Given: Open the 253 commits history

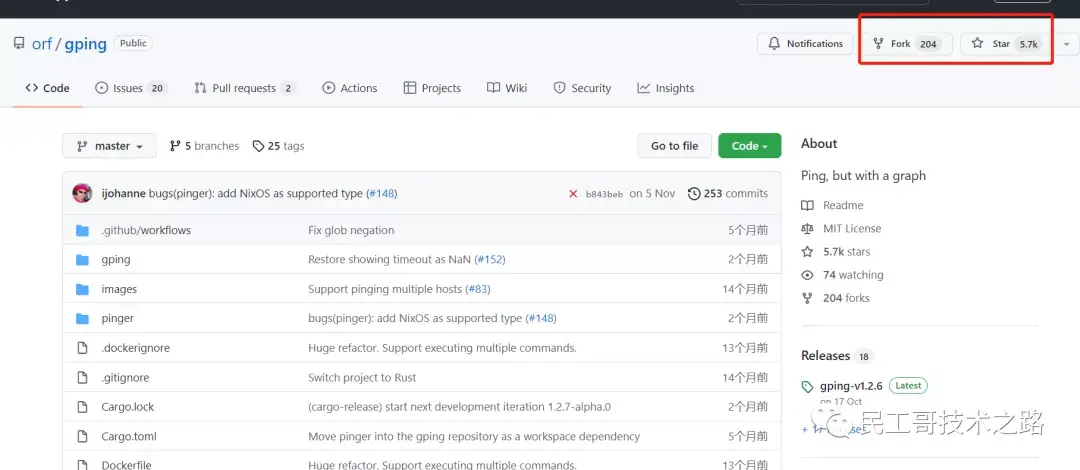Looking at the screenshot, I should [728, 194].
